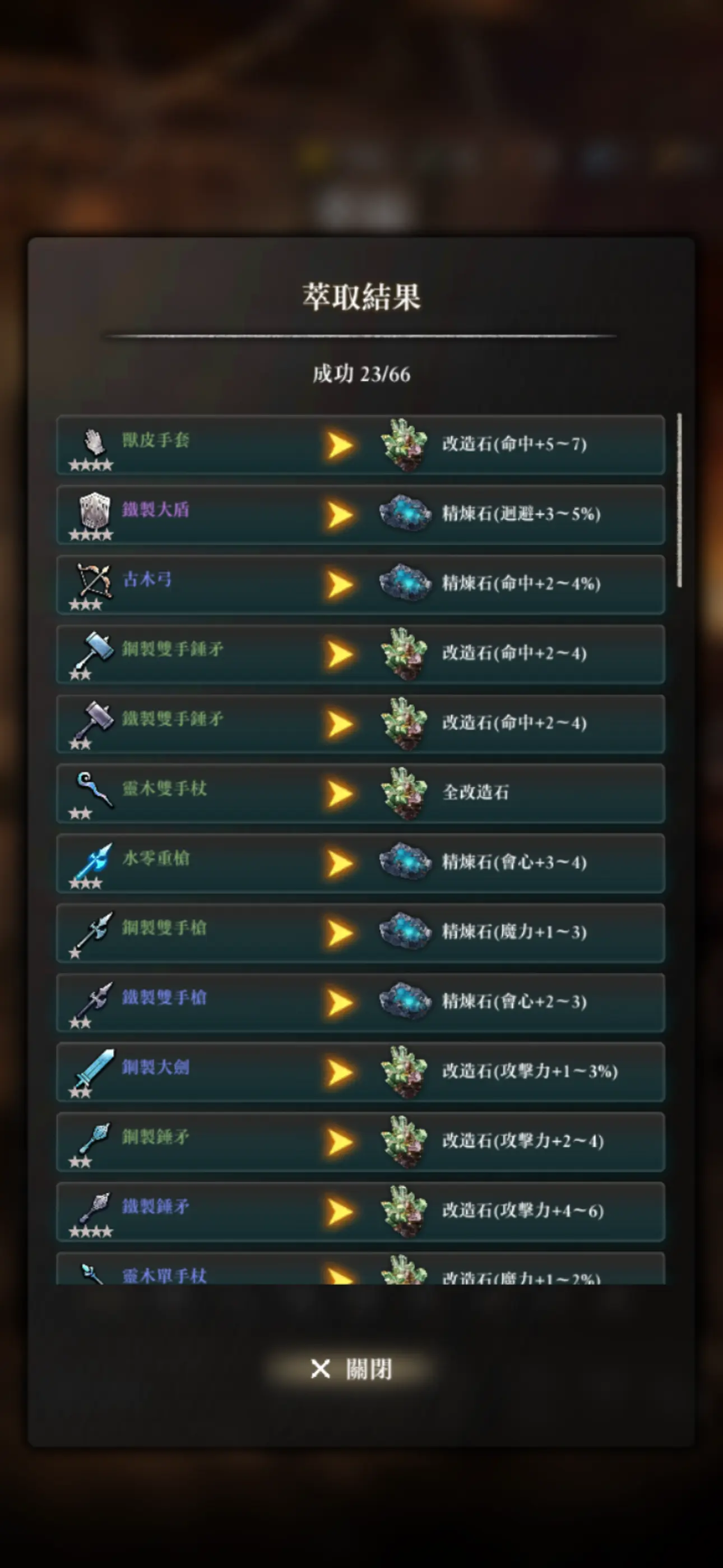
Task: Tap the 鐵製錘矛 item name
Action: pyautogui.click(x=156, y=1206)
